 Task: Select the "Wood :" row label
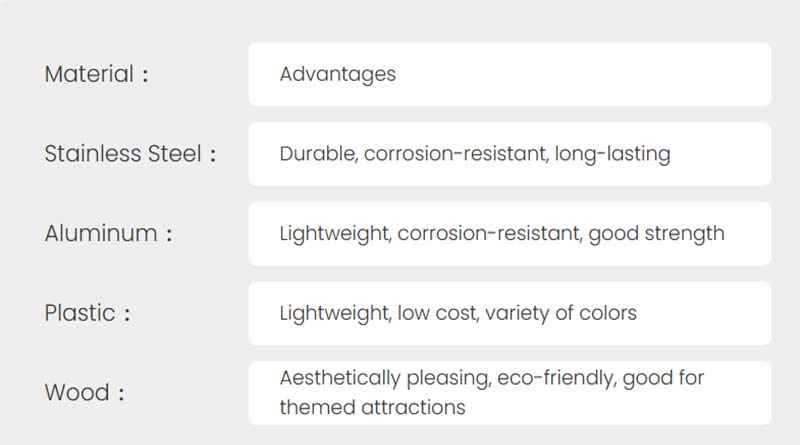84,392
